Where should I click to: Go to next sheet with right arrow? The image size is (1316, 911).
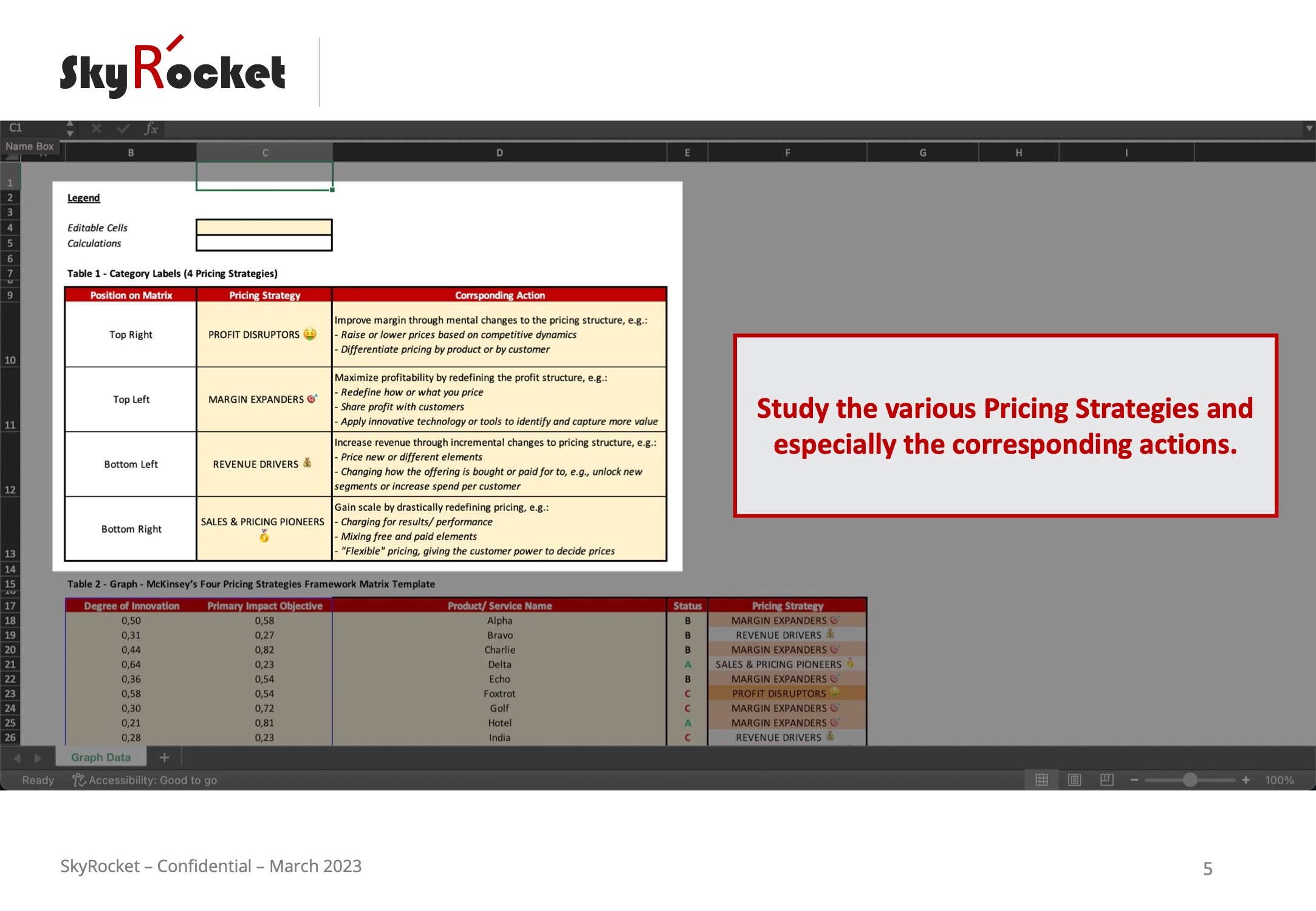pyautogui.click(x=38, y=758)
